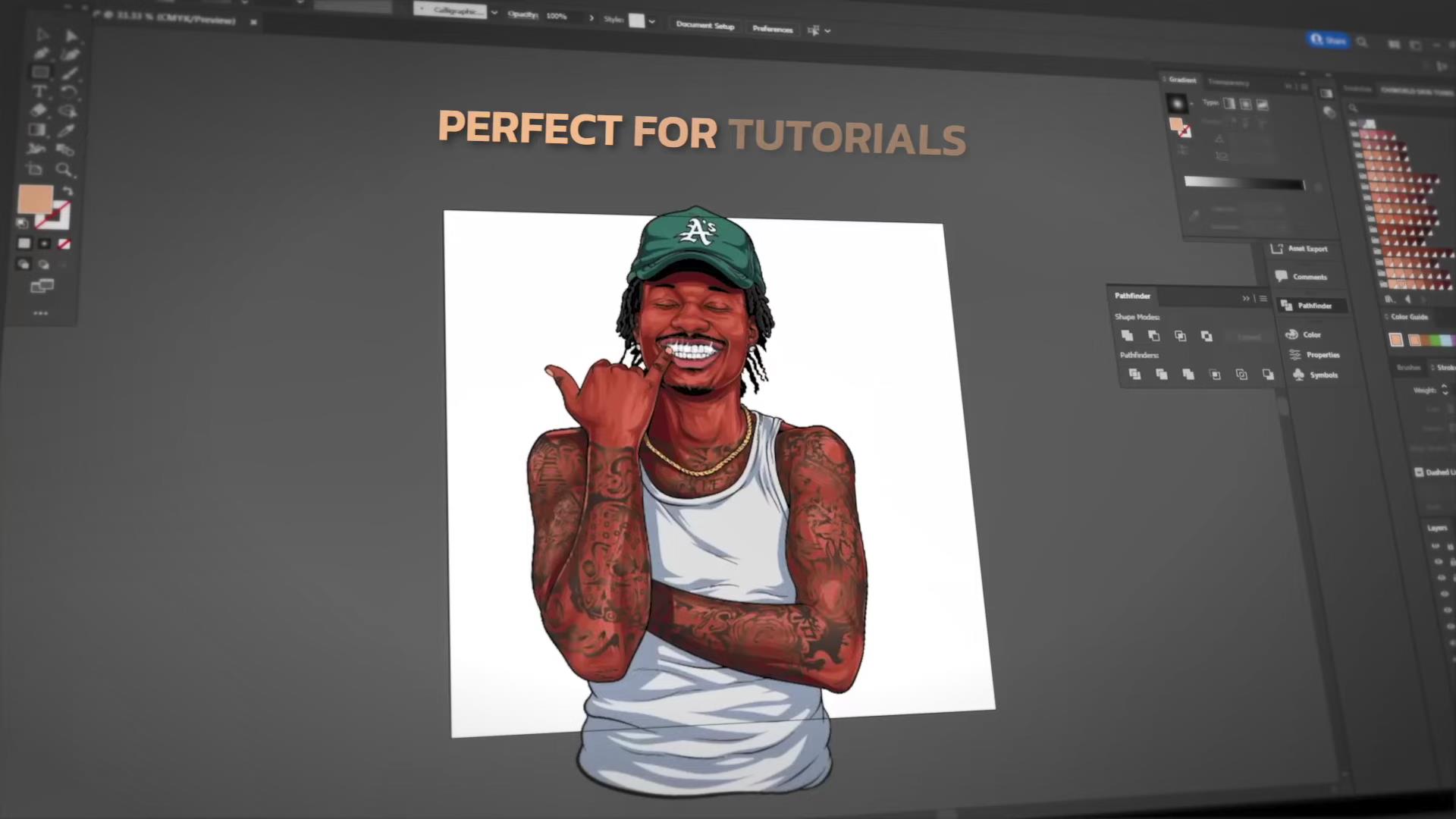Open the Style swatch dropdown
The width and height of the screenshot is (1456, 819).
point(651,21)
